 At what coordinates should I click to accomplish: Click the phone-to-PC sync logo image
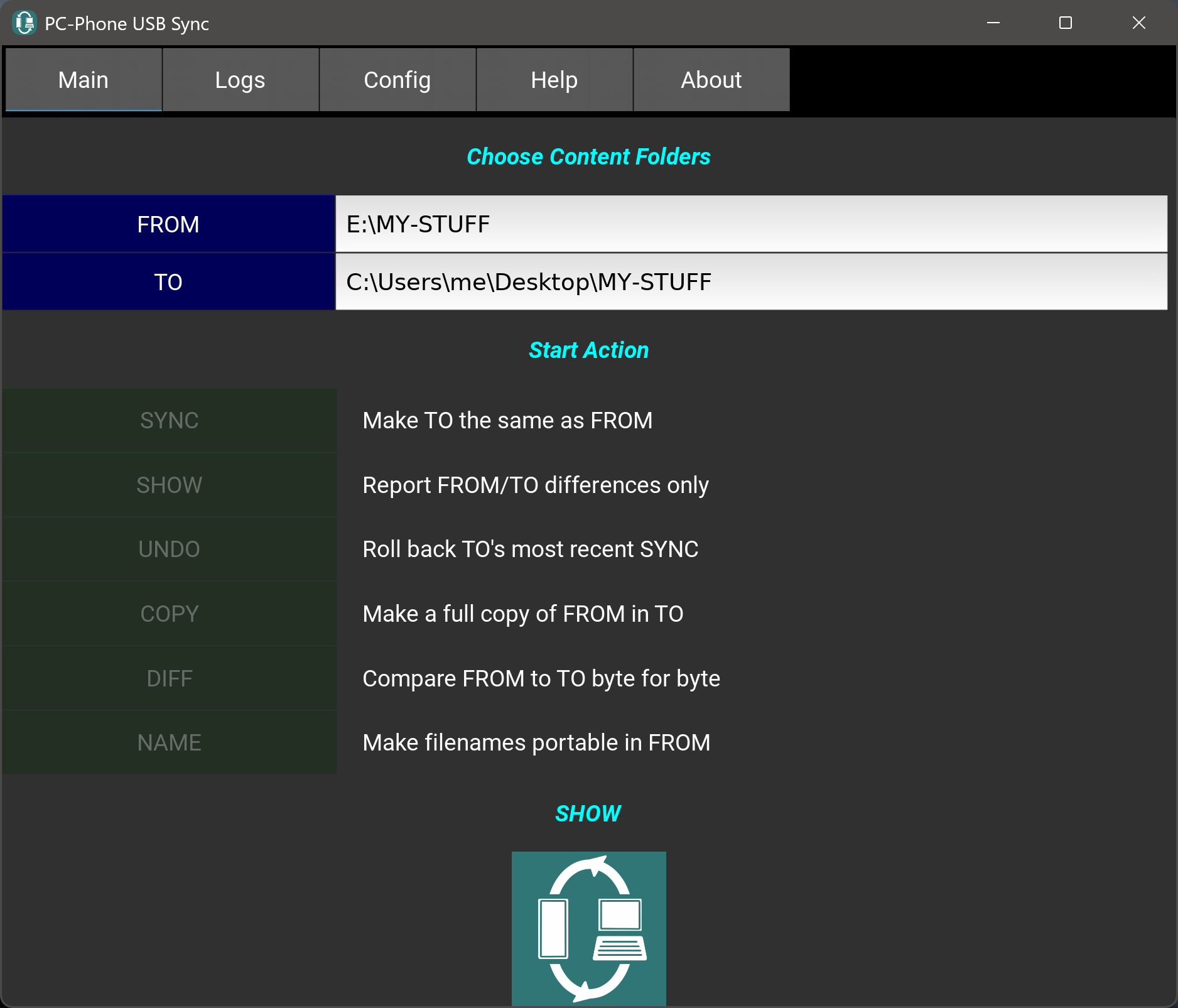588,928
